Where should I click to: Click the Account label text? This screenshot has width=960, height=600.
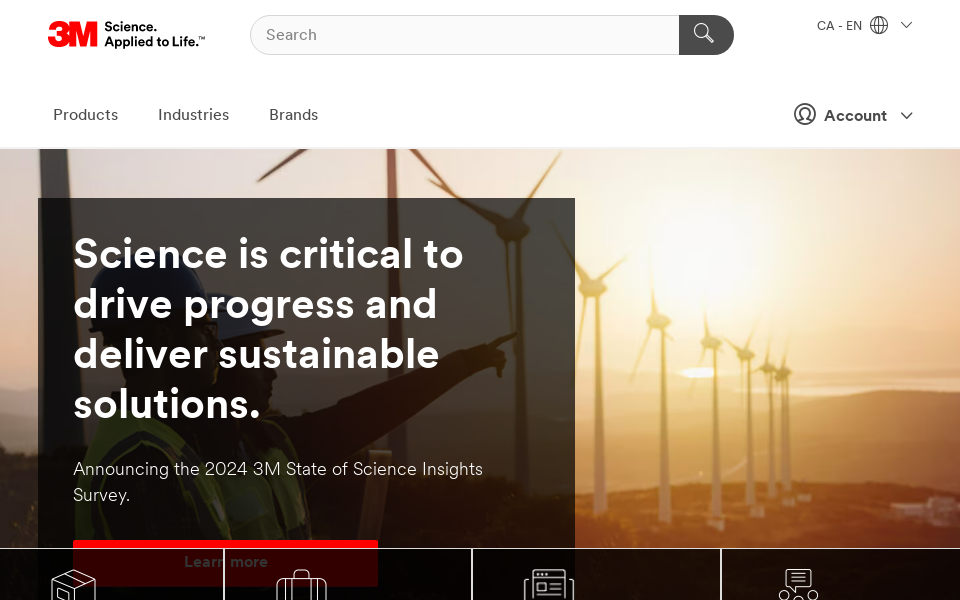[855, 116]
